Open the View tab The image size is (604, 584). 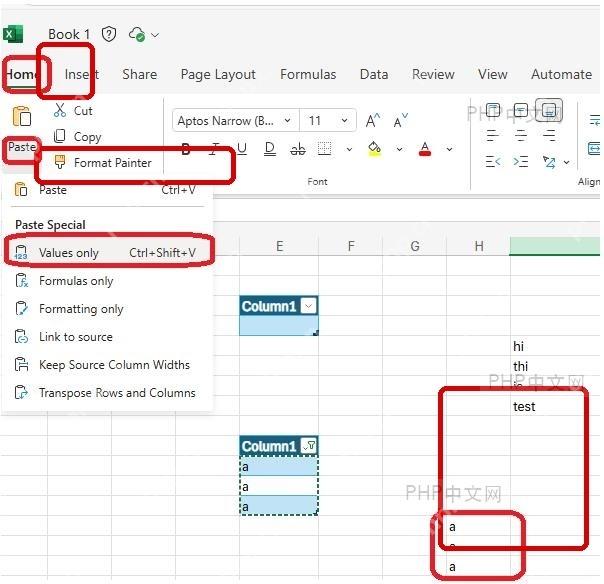[493, 74]
